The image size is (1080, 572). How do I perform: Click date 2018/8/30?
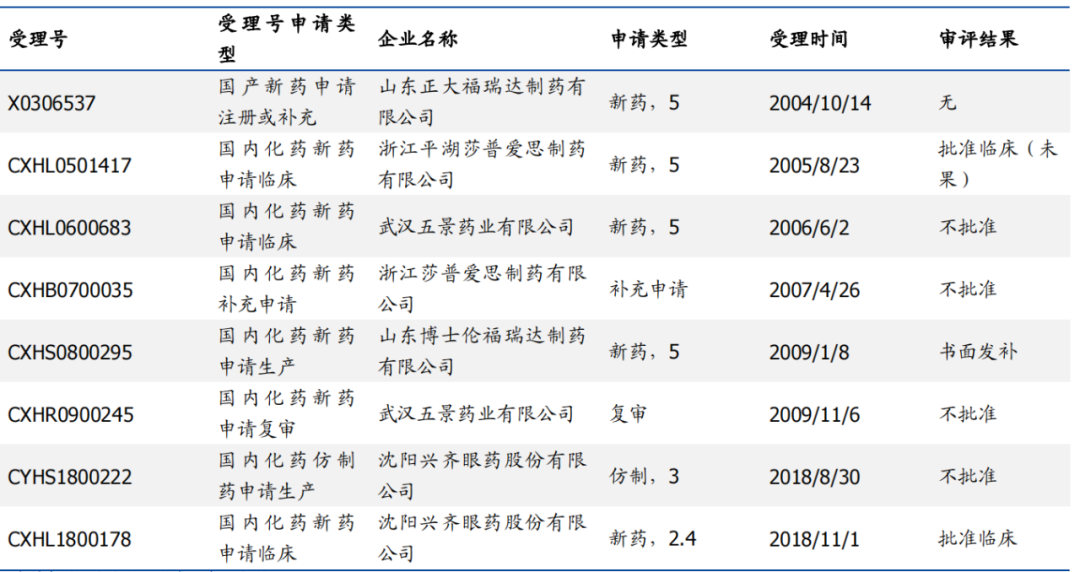(x=815, y=477)
